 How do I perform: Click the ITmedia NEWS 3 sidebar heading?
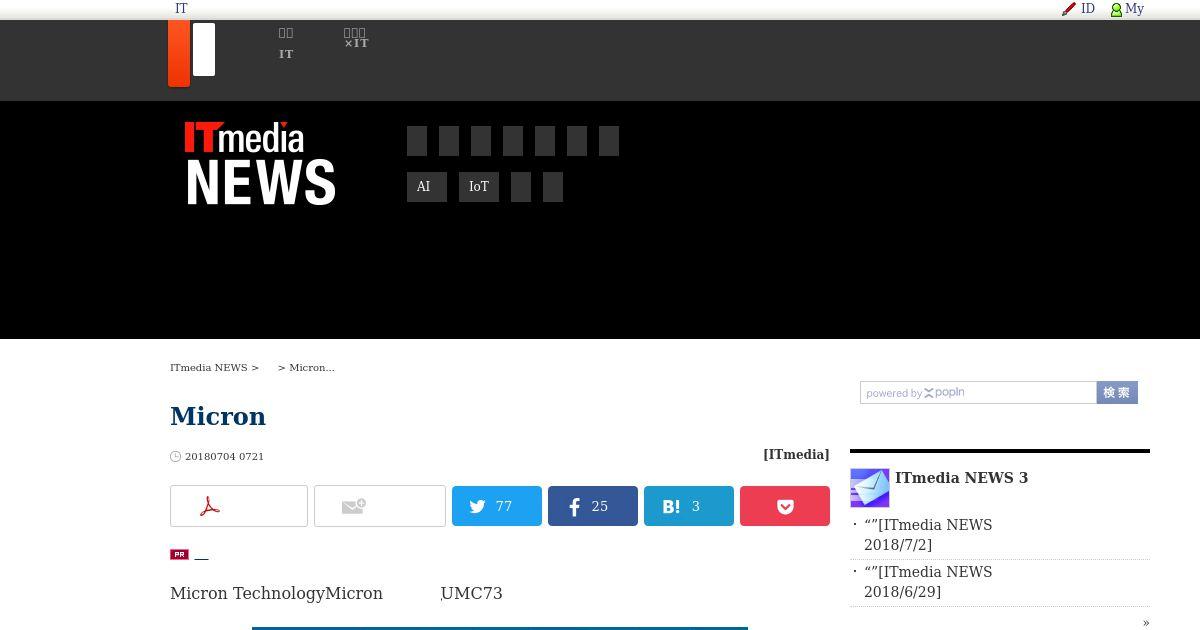tap(961, 477)
